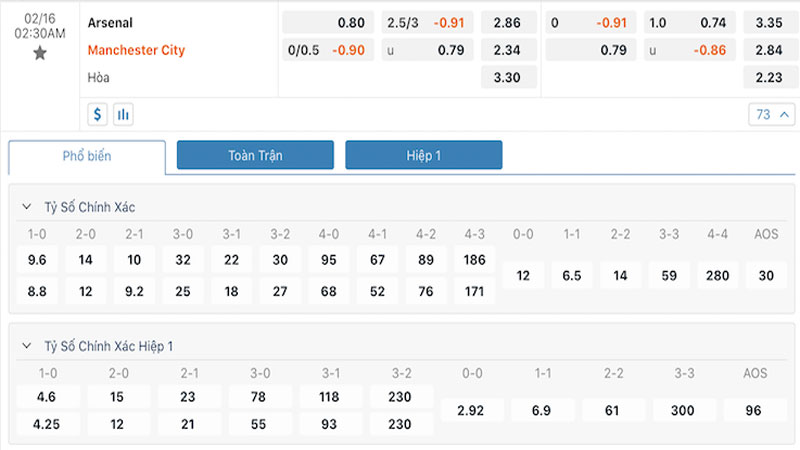Pick first-half score 1-1 at 6.9

543,411
